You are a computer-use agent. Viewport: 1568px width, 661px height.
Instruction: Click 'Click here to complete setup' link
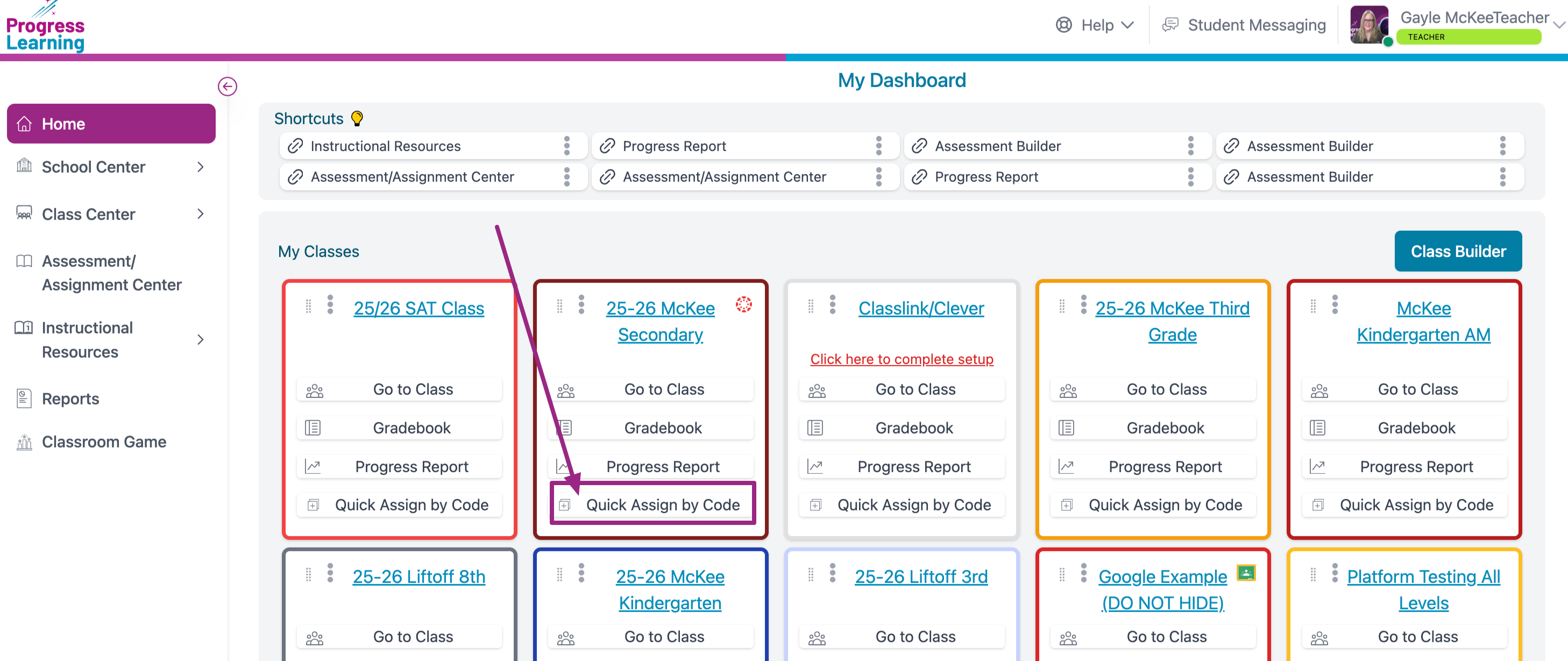tap(901, 359)
